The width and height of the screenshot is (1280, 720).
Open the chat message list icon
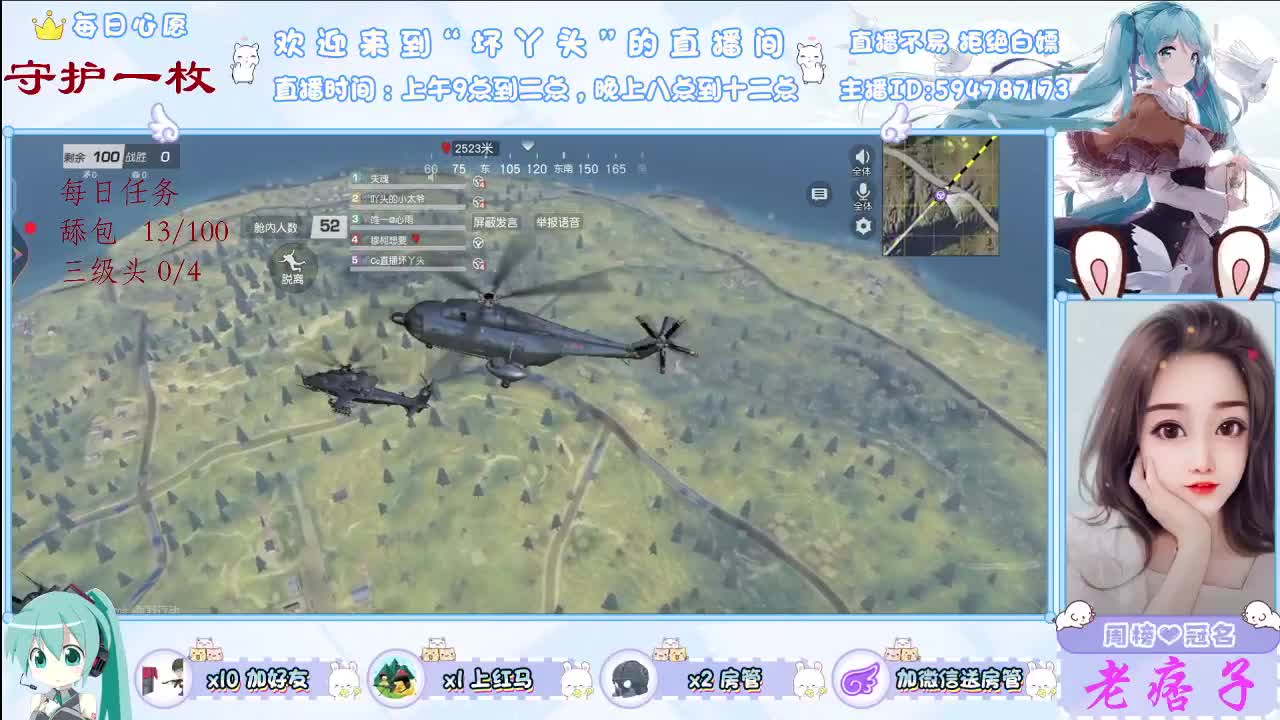pyautogui.click(x=819, y=194)
